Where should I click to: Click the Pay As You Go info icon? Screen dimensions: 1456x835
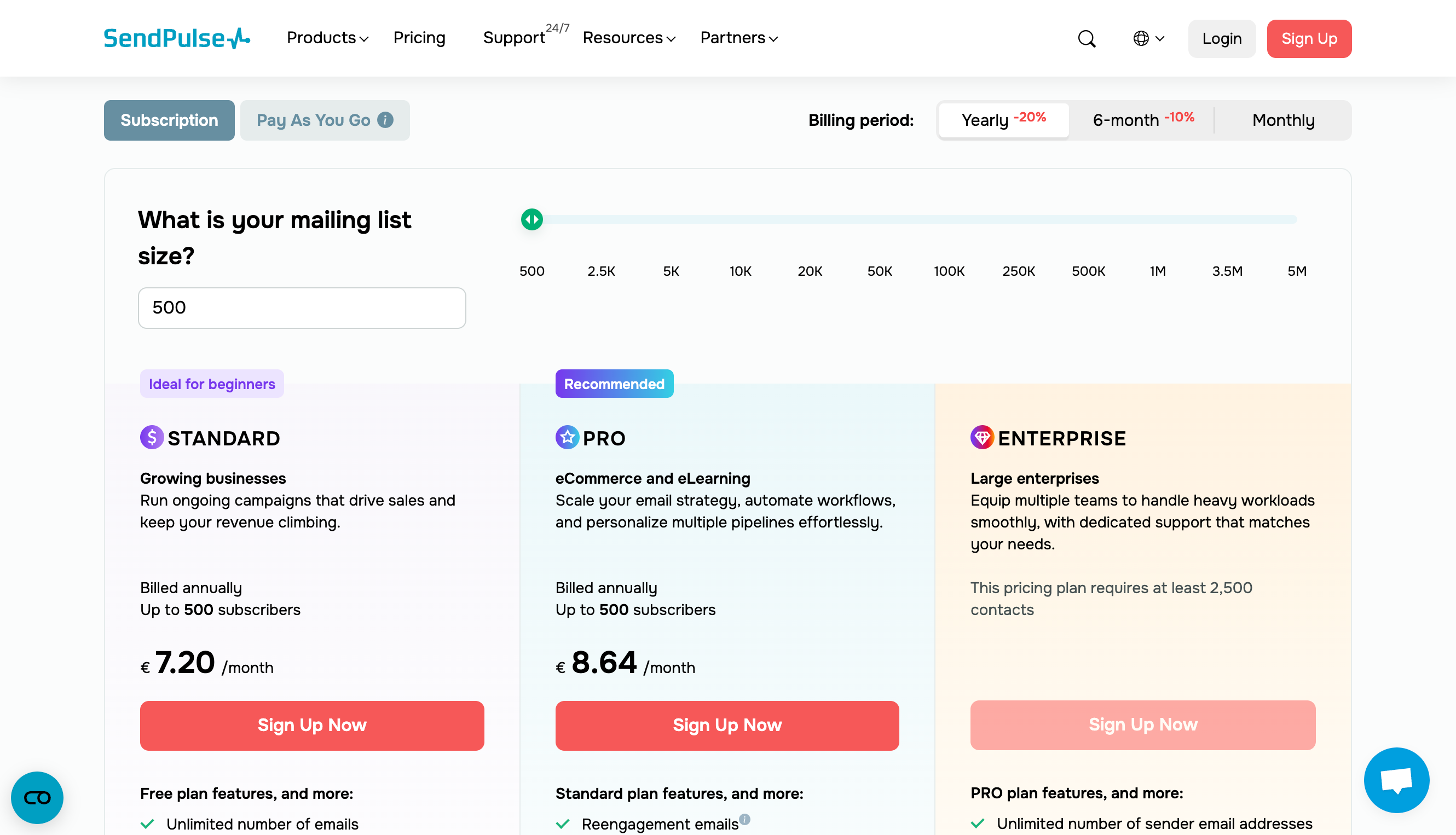coord(385,120)
